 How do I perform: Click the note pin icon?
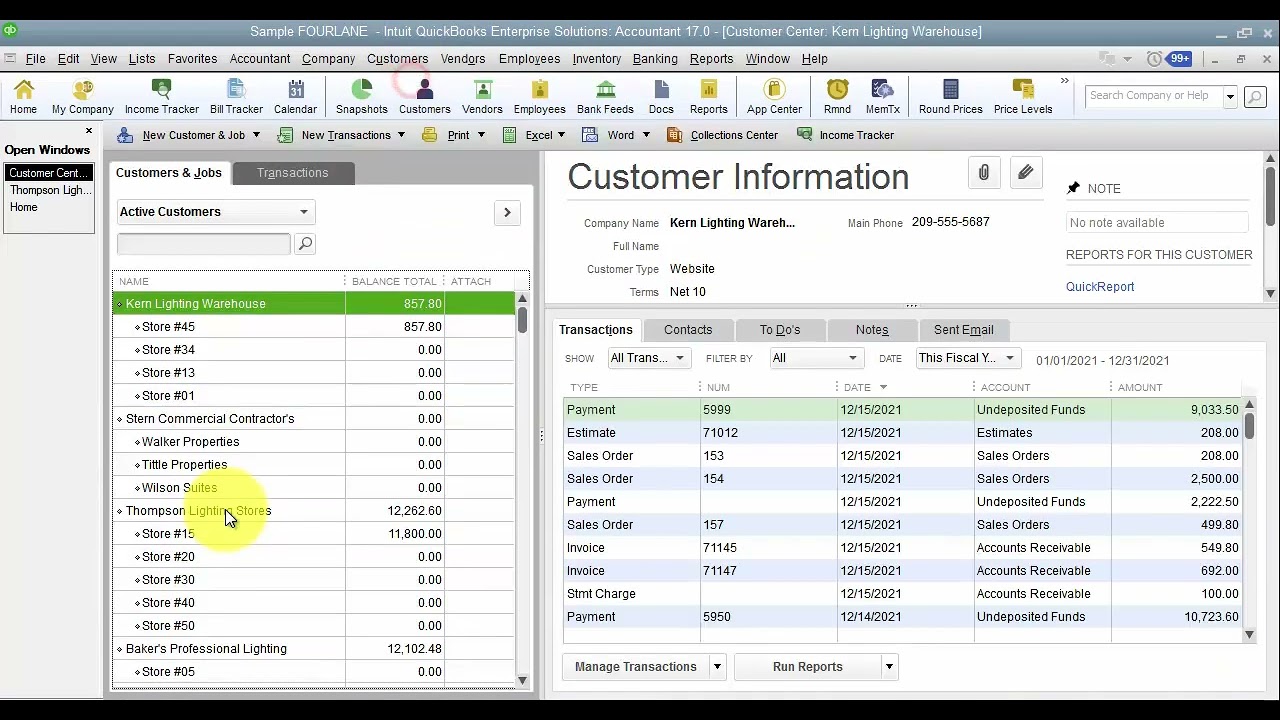pos(1073,188)
